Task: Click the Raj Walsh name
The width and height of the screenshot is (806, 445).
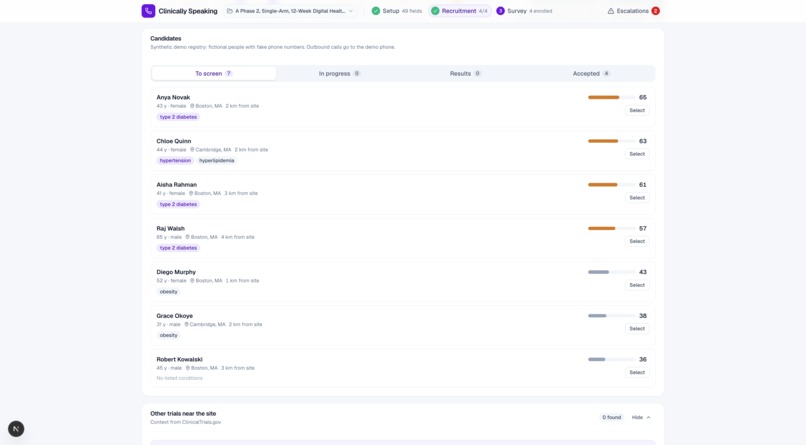Action: click(171, 228)
